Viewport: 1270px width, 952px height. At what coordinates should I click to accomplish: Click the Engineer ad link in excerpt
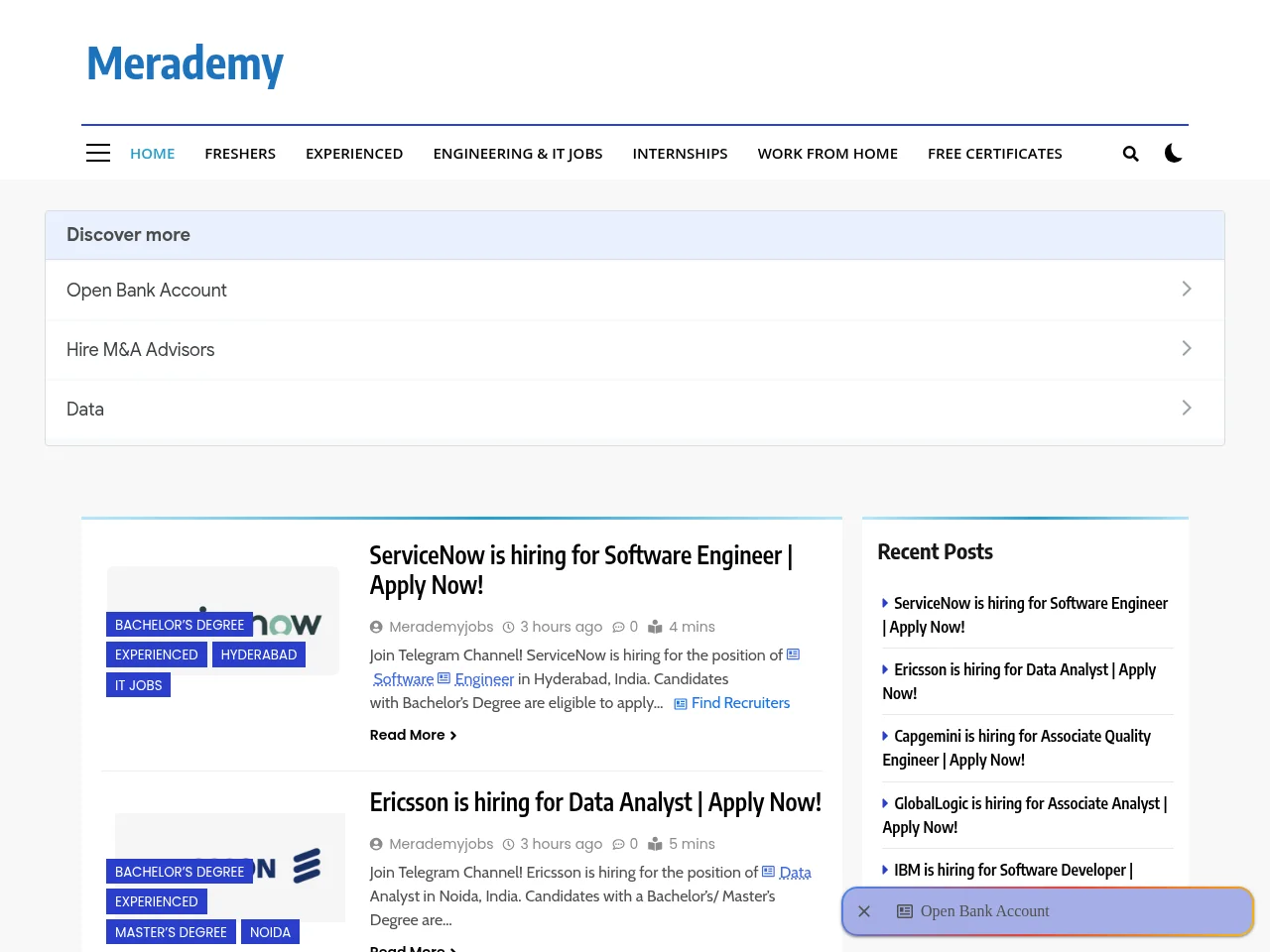(x=476, y=679)
